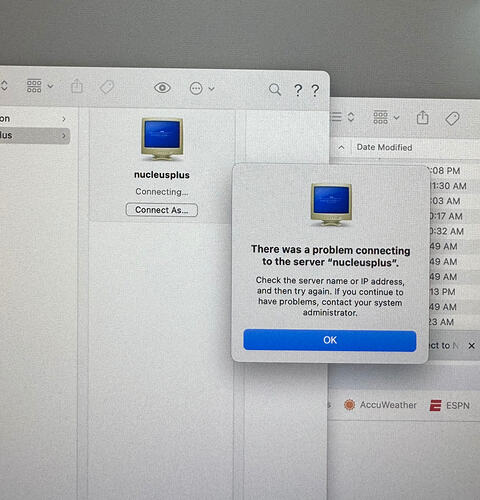Click the Share icon in front Finder window
Screen dimensions: 480x500
(77, 86)
